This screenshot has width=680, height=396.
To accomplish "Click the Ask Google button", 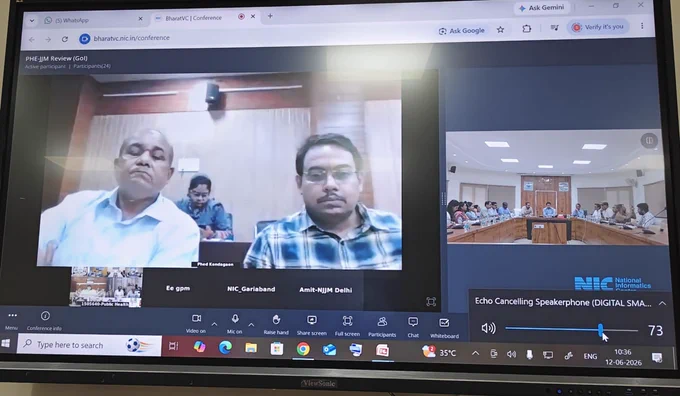I will point(462,31).
